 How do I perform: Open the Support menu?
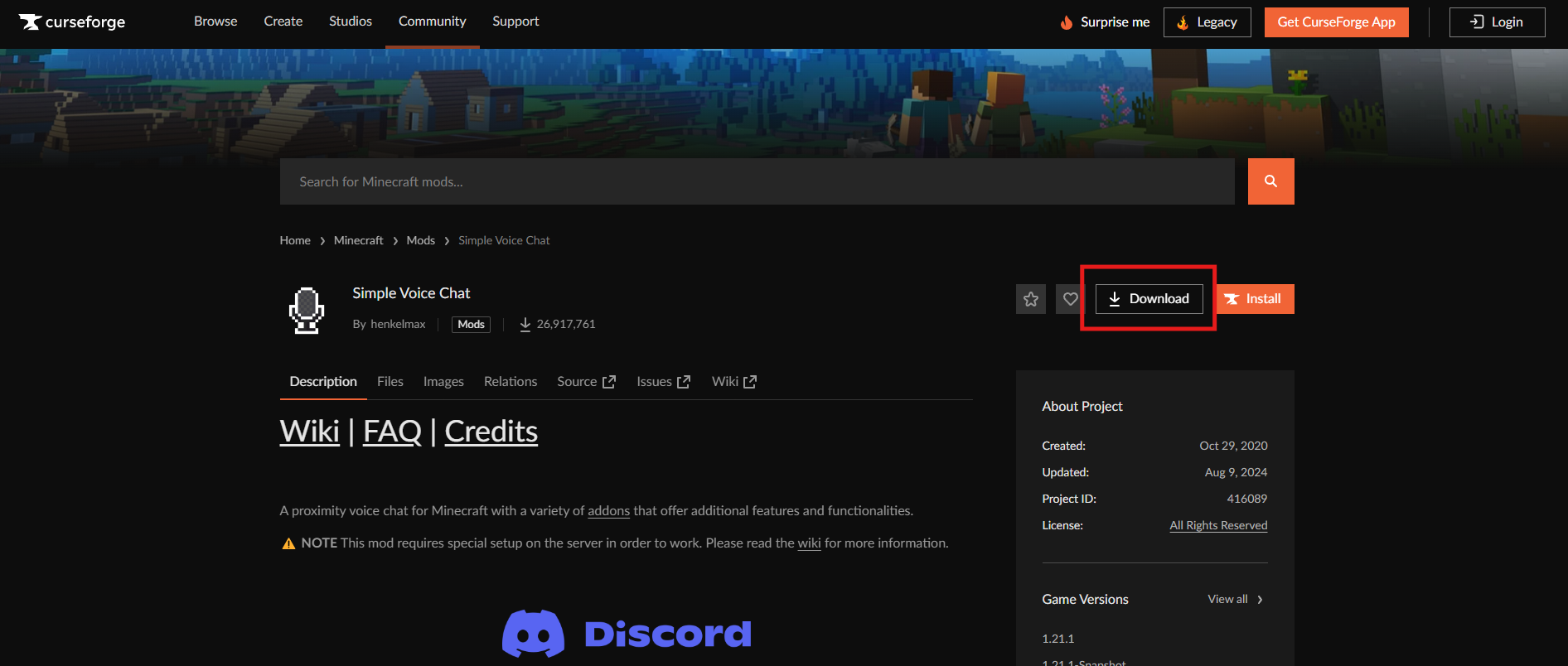[x=515, y=22]
